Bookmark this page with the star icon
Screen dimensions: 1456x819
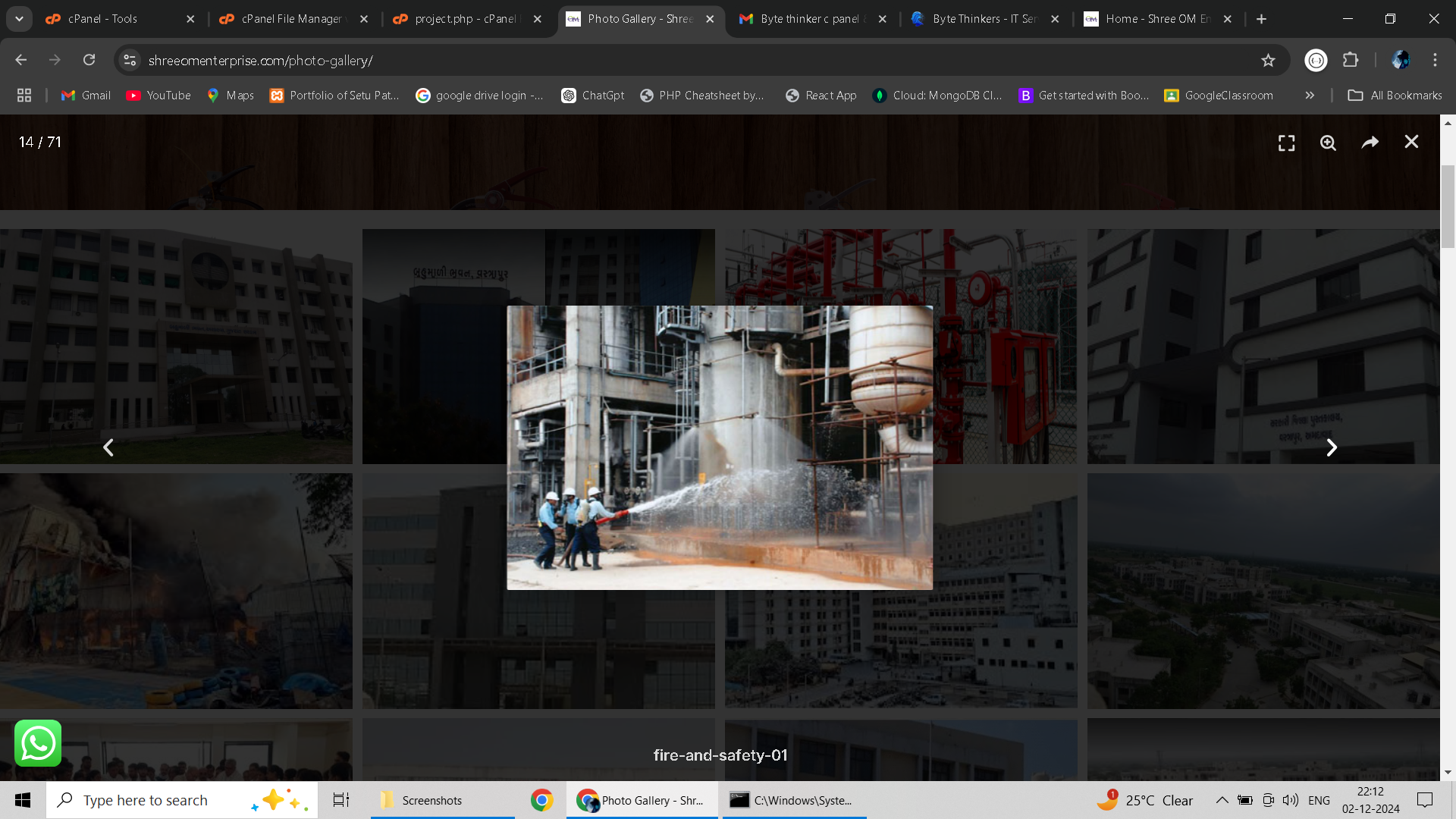click(1268, 61)
